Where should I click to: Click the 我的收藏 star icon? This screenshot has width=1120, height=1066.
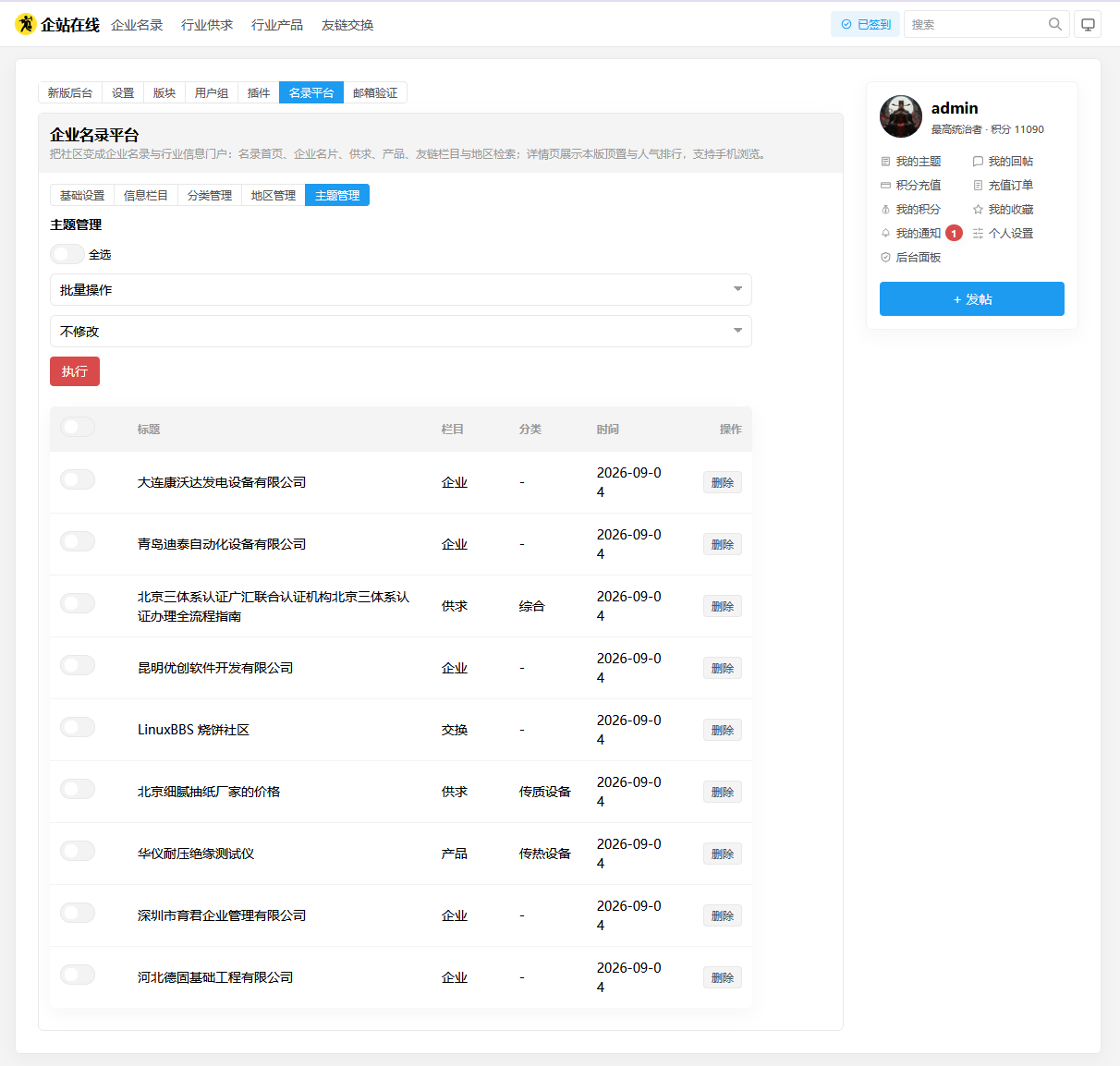[978, 210]
